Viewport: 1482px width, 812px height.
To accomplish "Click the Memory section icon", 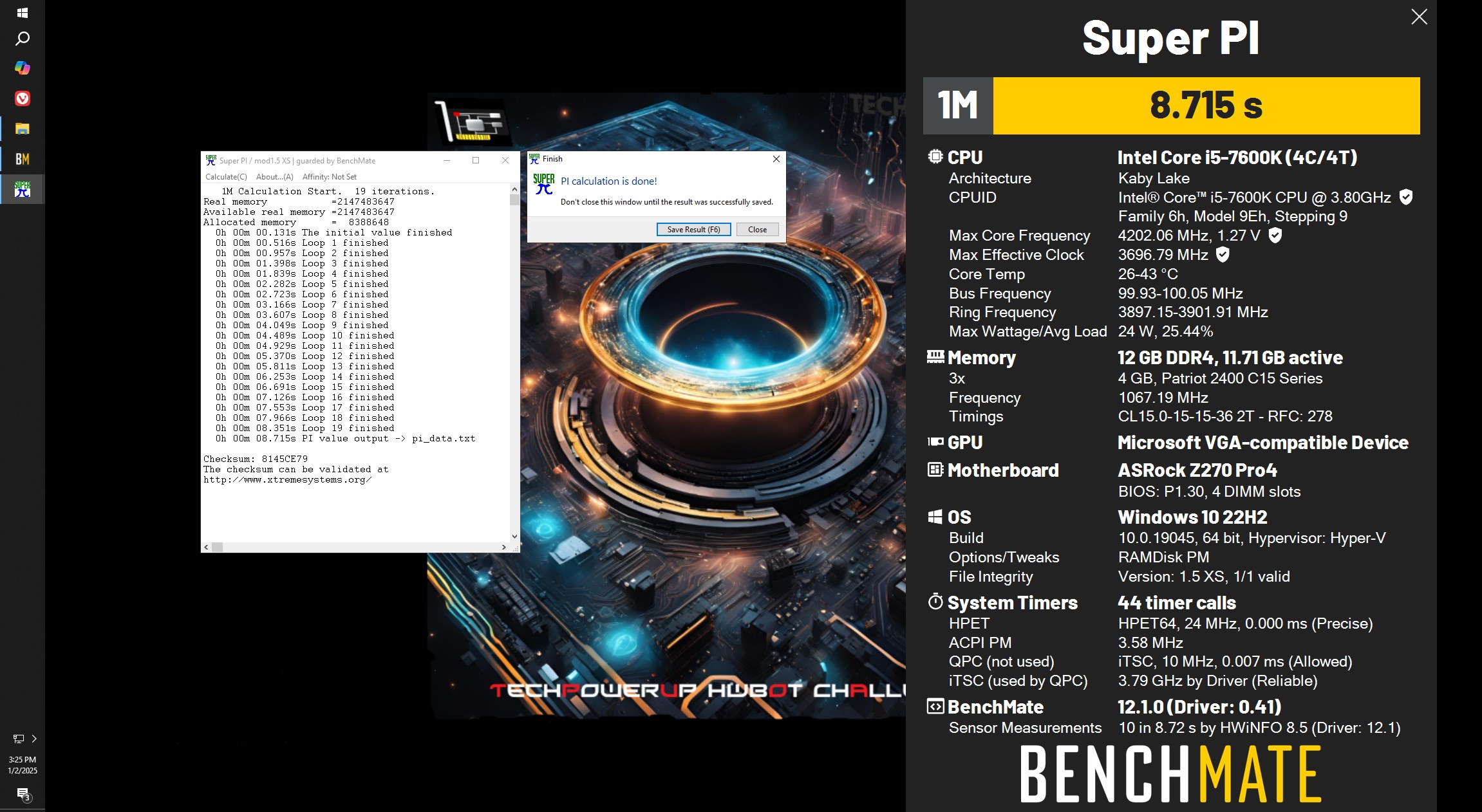I will pyautogui.click(x=935, y=356).
